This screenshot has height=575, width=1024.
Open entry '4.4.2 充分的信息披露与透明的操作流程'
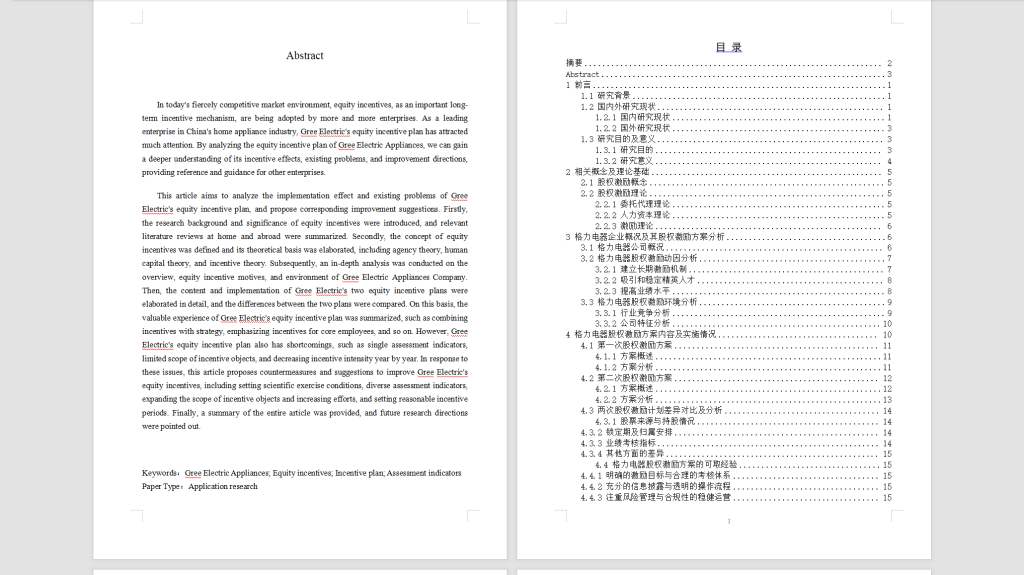736,487
